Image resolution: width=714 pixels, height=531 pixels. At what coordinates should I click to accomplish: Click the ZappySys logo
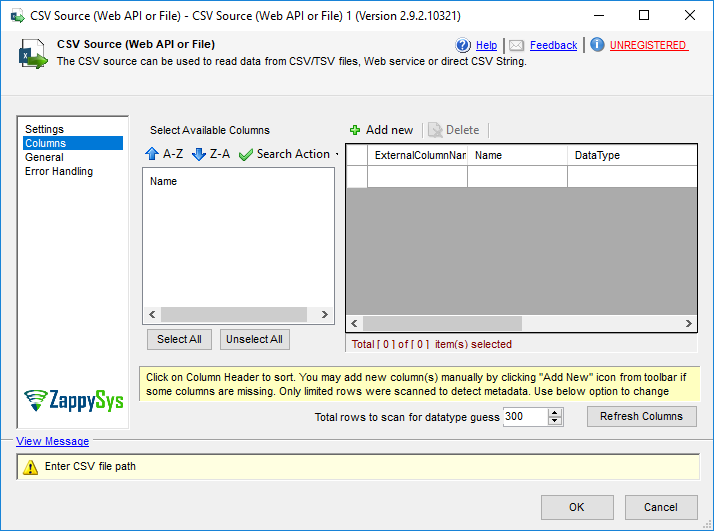point(74,400)
